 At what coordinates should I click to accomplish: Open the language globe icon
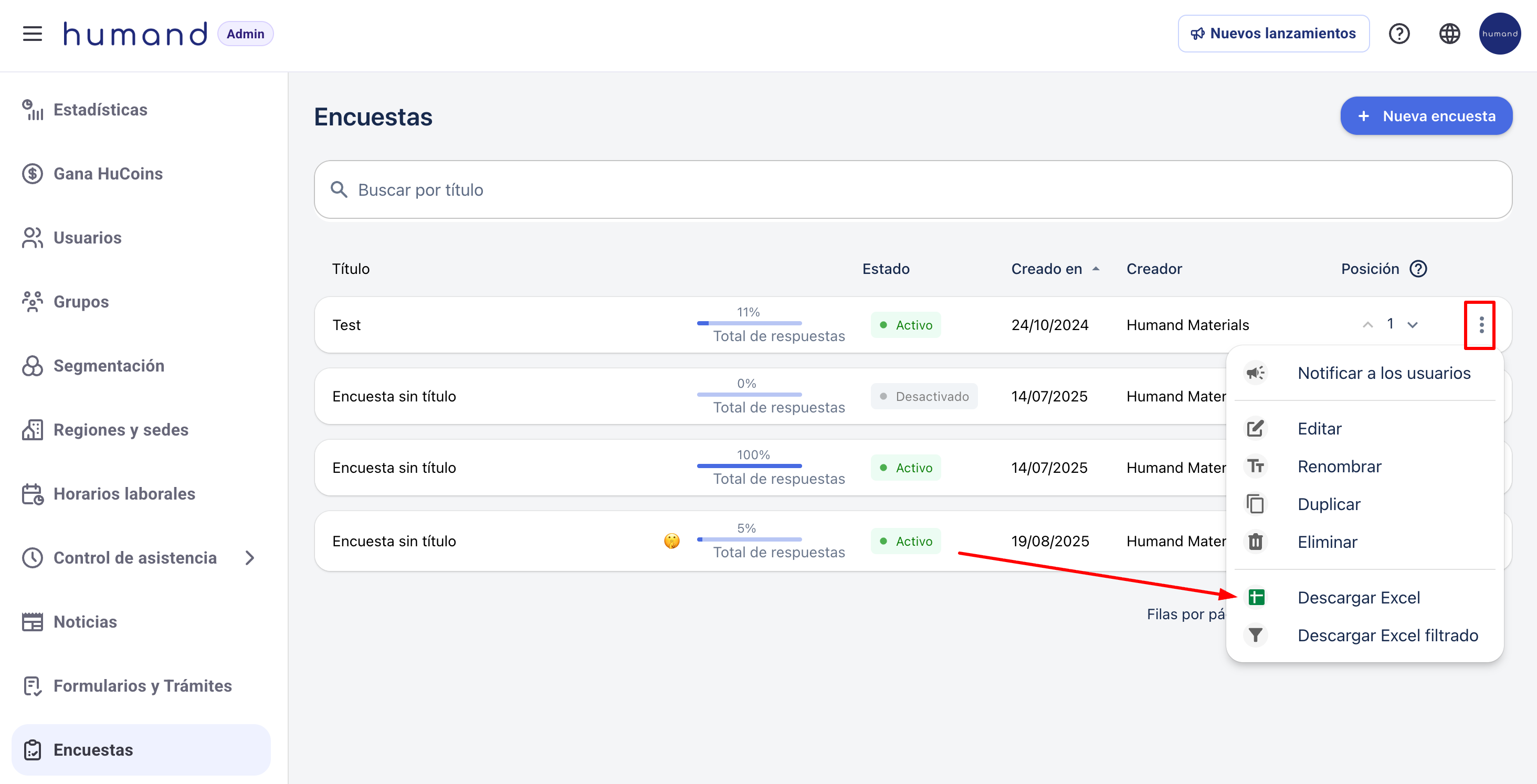(1449, 34)
